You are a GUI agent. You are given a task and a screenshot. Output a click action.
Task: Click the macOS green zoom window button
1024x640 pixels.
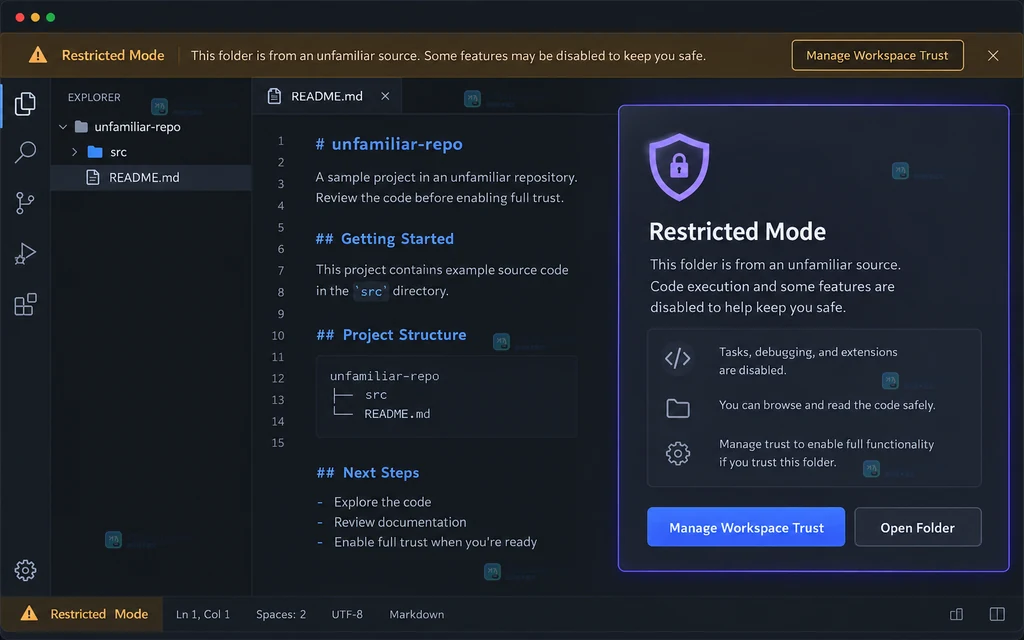[x=50, y=17]
